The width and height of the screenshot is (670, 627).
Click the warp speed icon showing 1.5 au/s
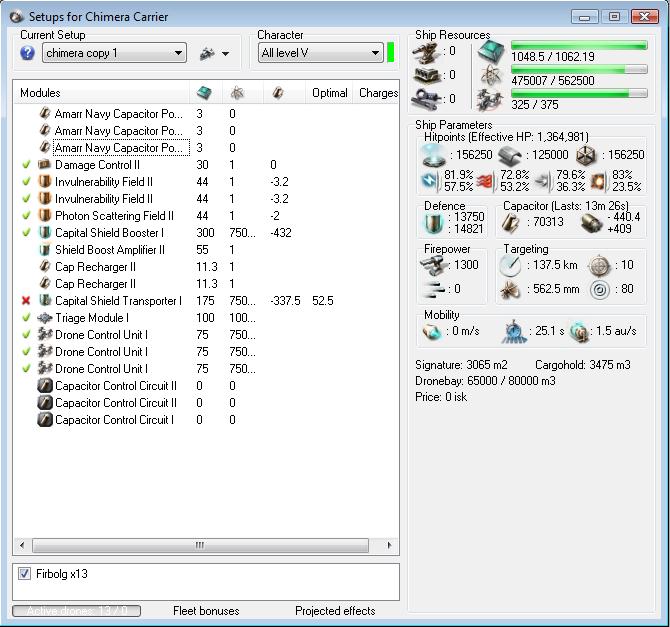click(579, 333)
